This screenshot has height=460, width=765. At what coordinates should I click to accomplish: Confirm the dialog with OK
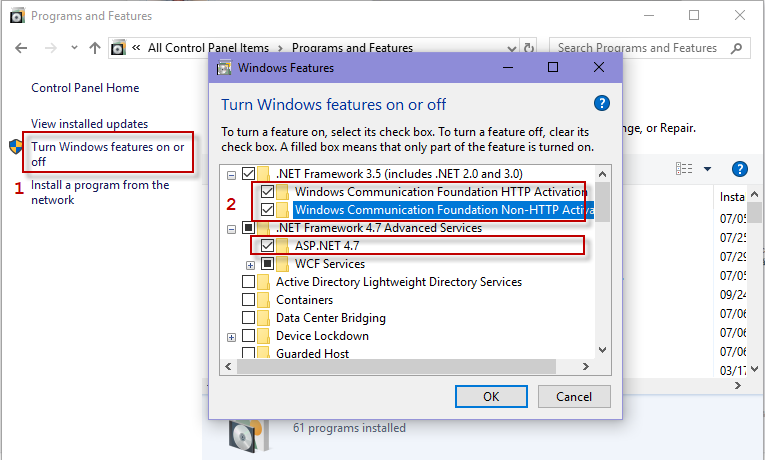[491, 397]
